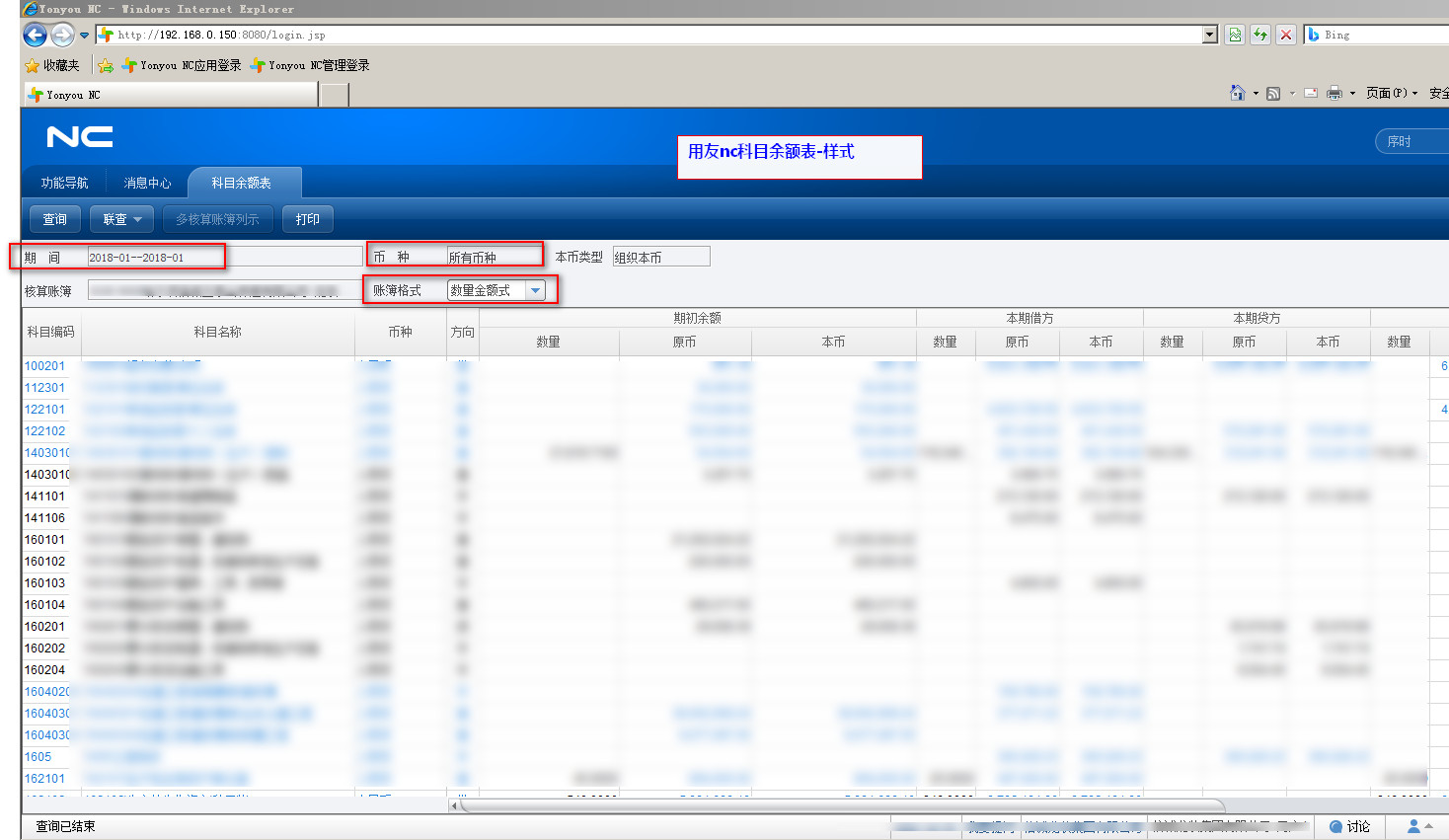Click the compatibility view icon
This screenshot has height=840, width=1449.
[x=1235, y=35]
